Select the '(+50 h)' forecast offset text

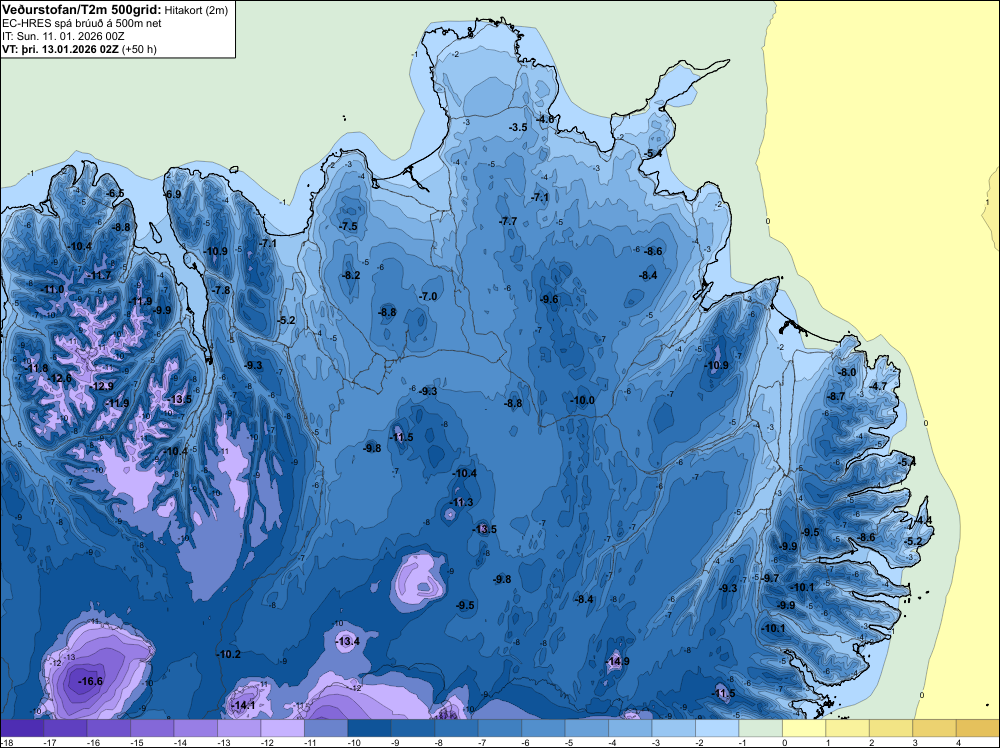click(x=139, y=49)
